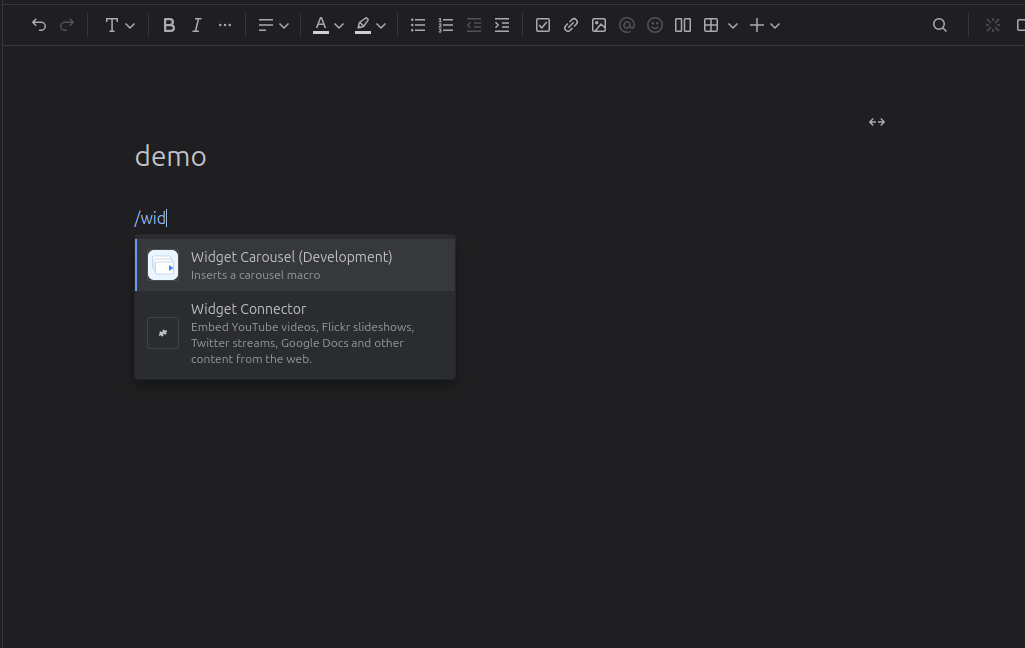Open find and replace search

940,26
